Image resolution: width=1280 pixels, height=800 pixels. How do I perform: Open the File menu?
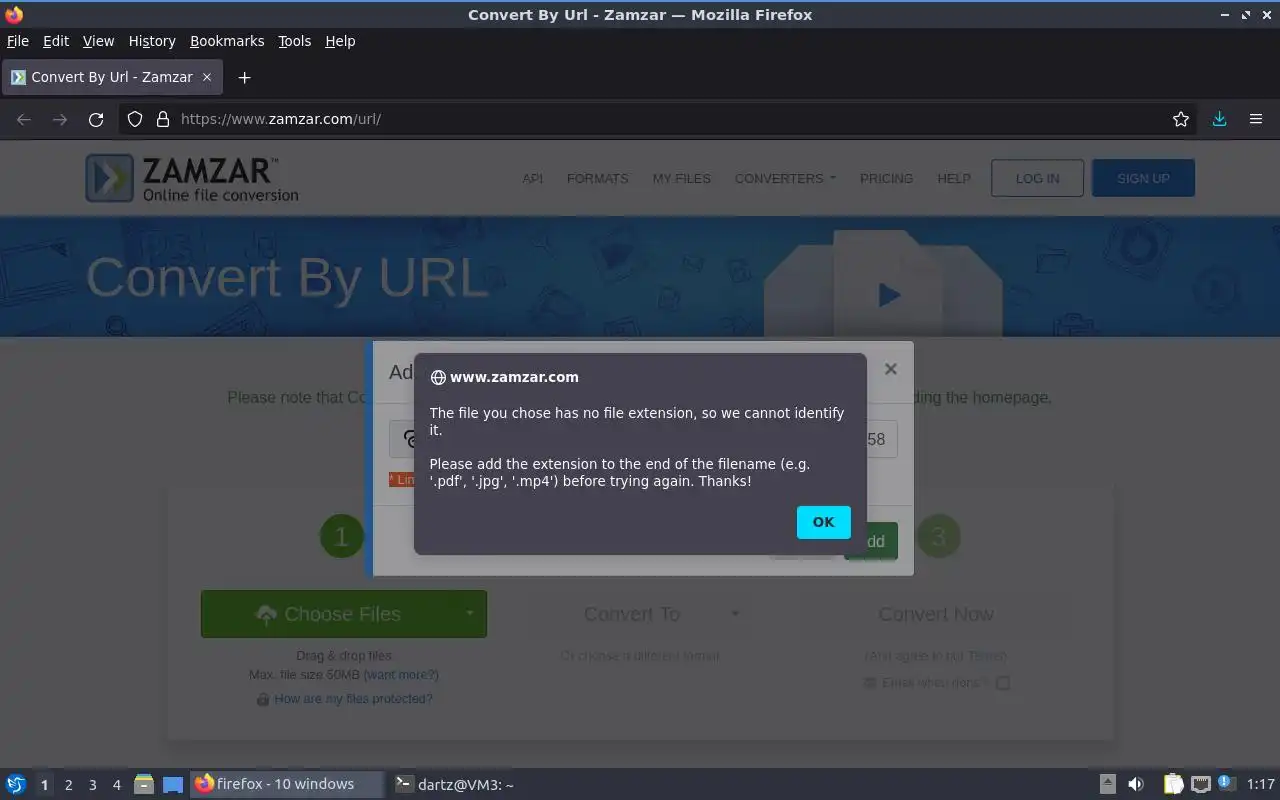(x=17, y=41)
